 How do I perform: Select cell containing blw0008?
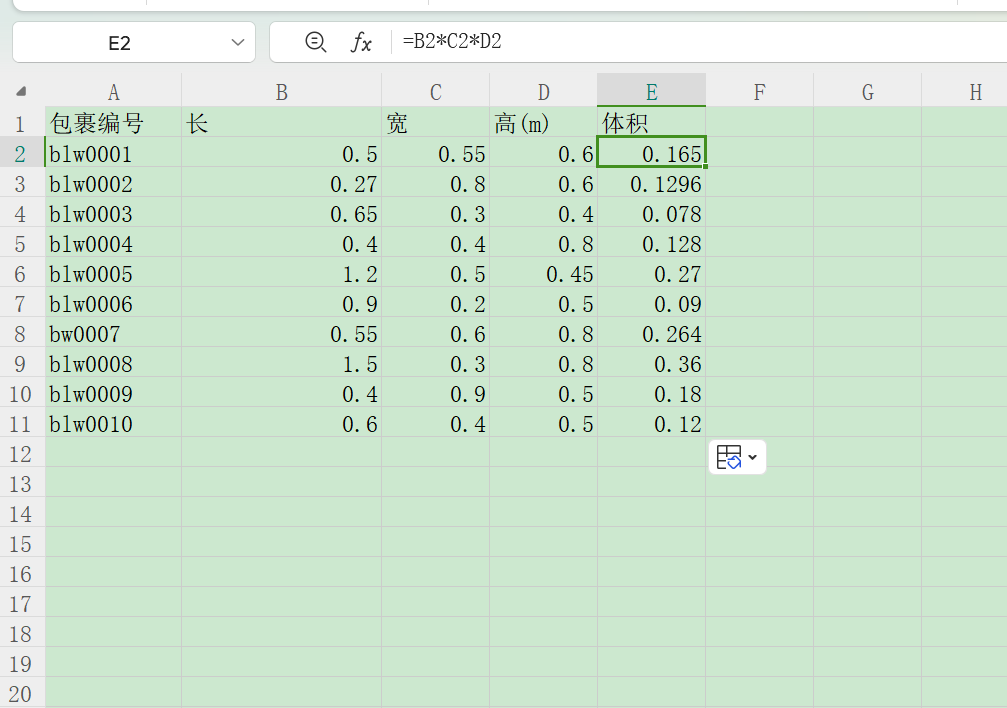pos(113,362)
